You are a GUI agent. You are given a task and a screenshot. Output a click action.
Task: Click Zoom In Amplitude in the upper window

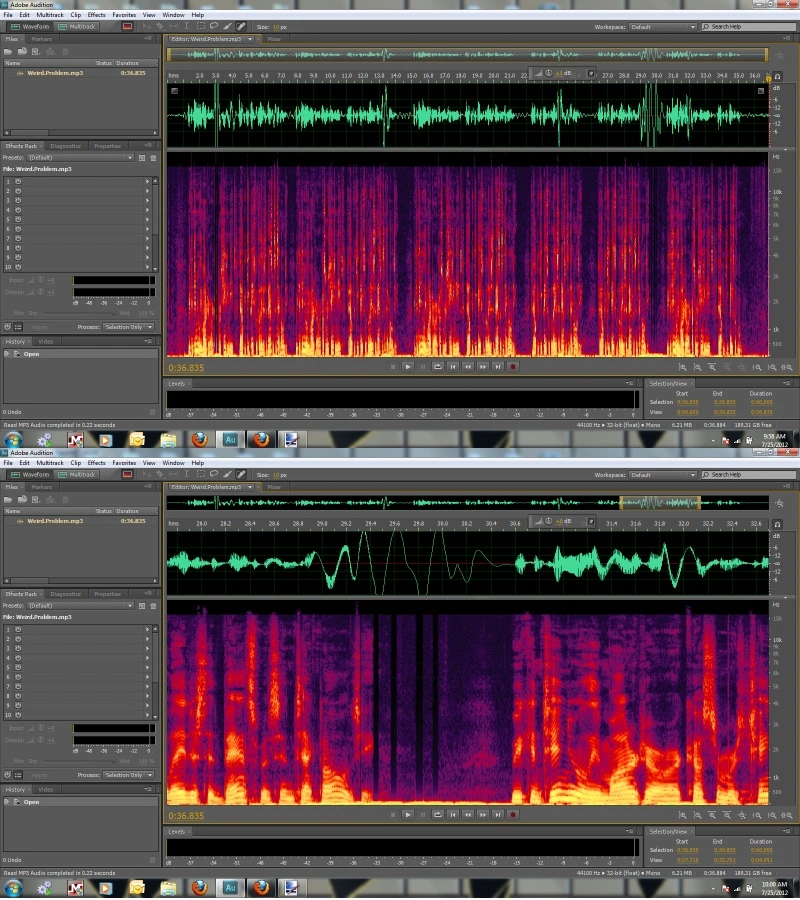[x=682, y=367]
